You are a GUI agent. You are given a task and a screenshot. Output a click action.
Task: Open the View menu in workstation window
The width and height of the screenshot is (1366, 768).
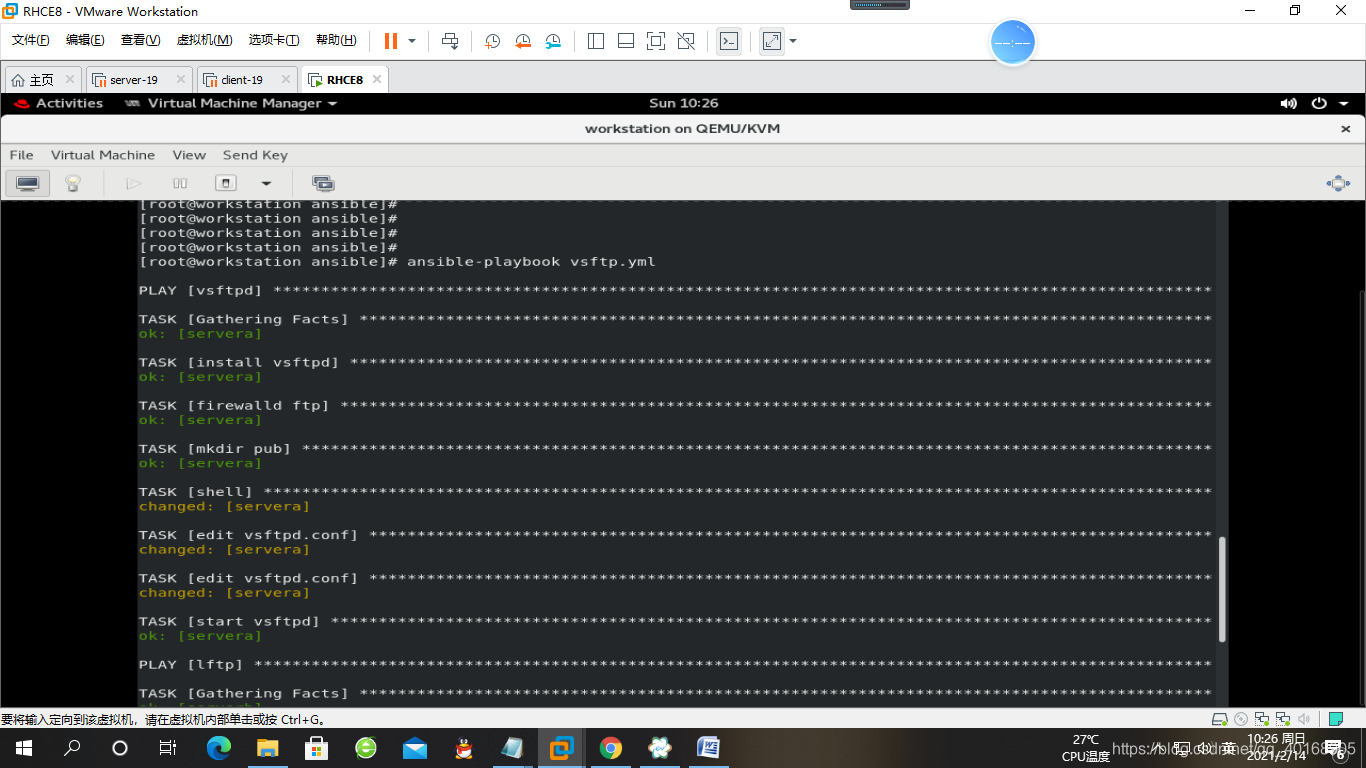[189, 155]
